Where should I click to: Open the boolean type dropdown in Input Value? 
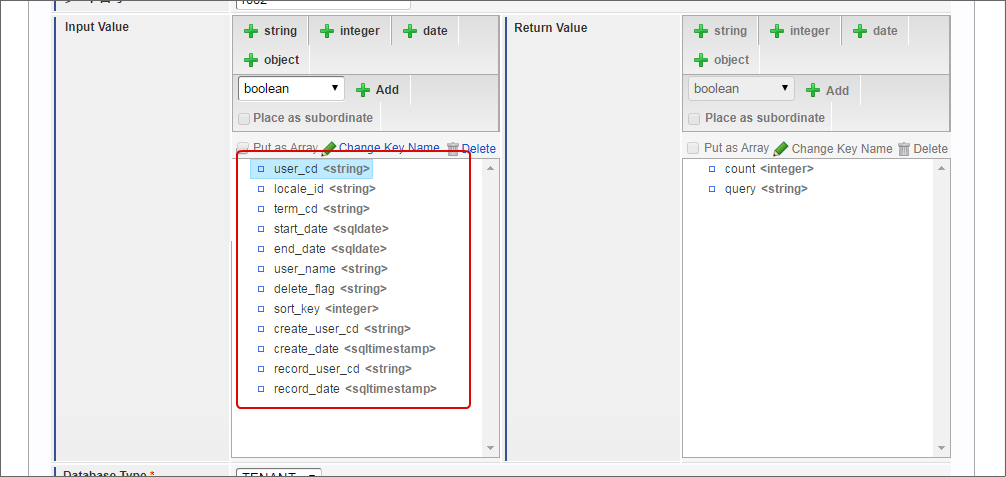[x=291, y=89]
